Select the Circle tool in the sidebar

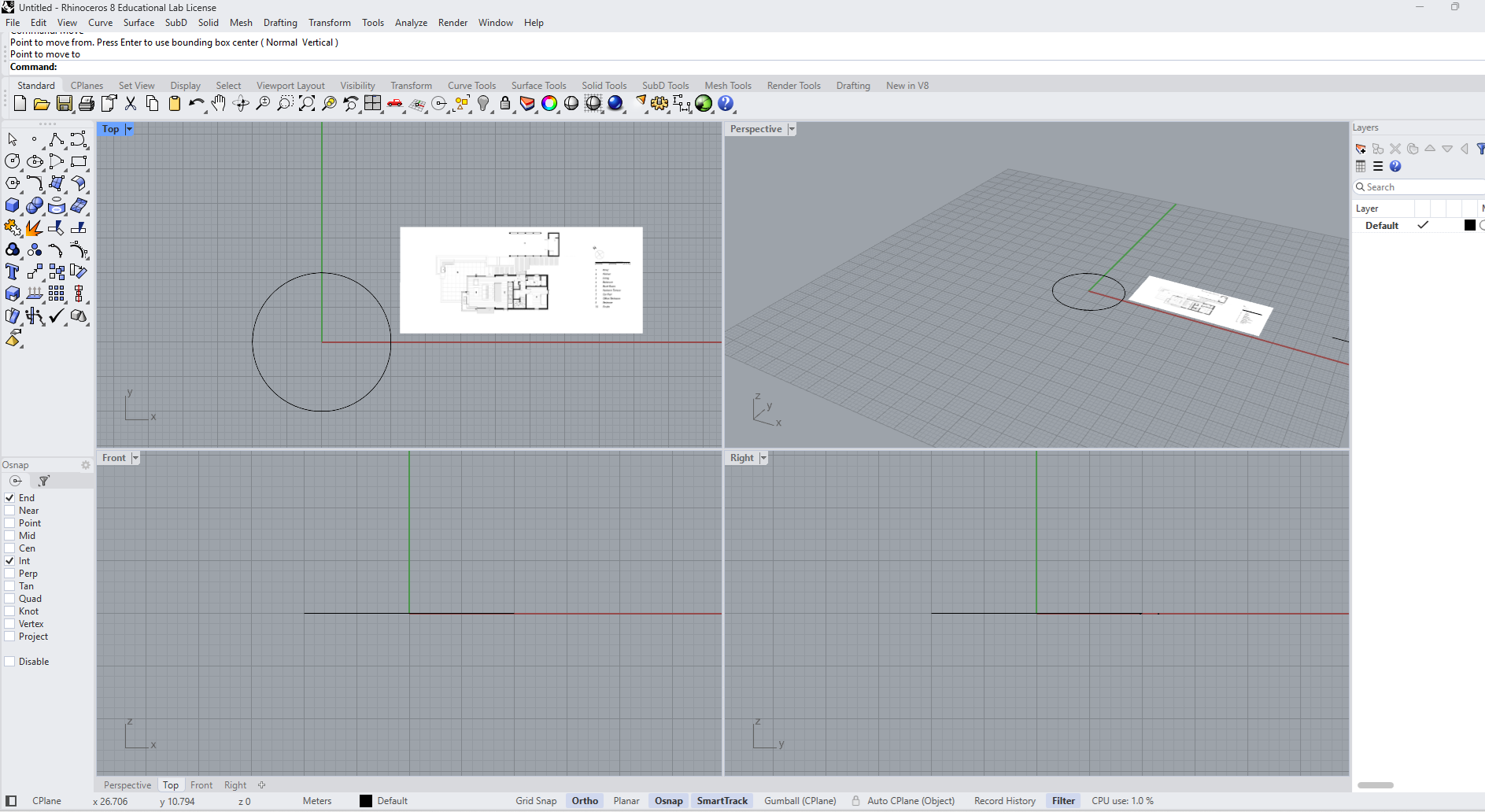point(12,161)
